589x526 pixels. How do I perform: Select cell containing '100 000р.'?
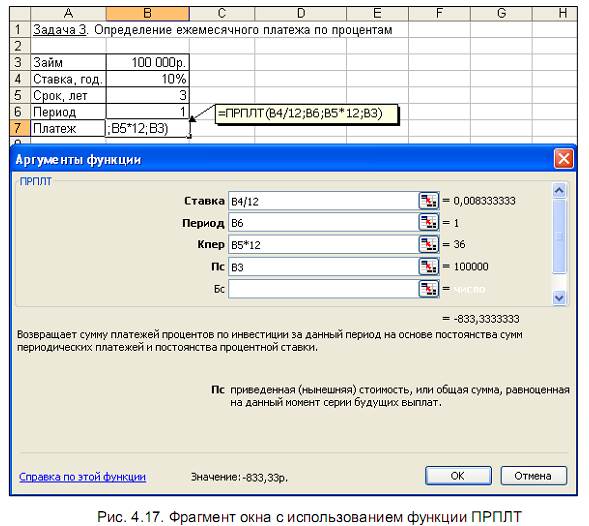click(148, 62)
